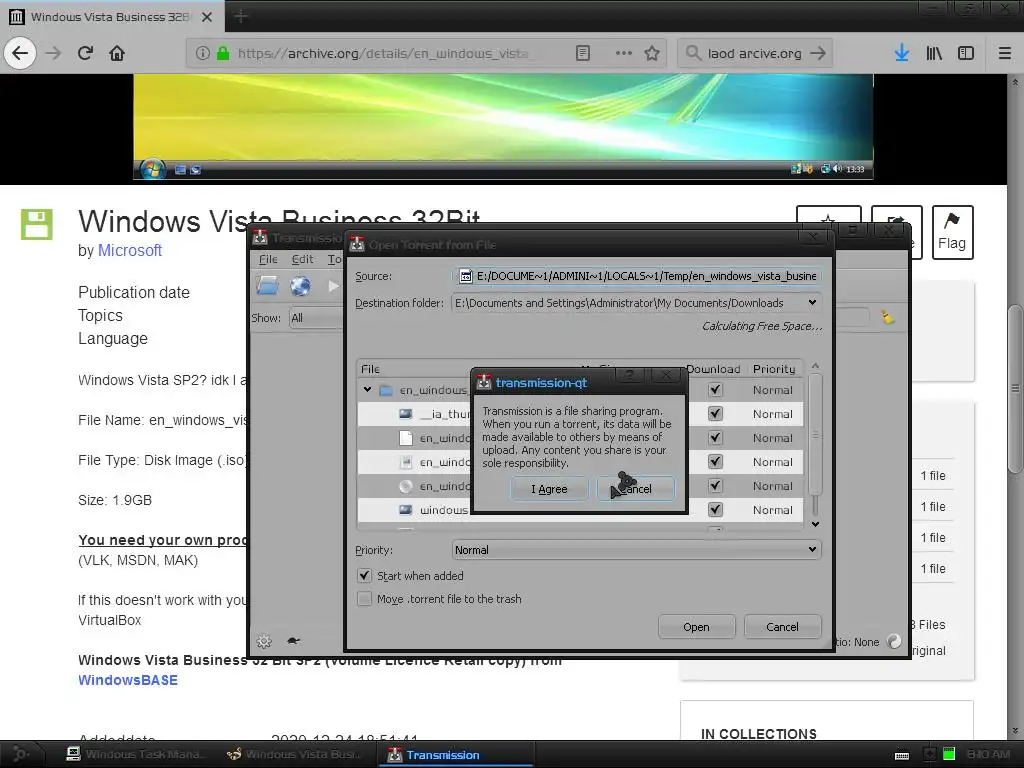The image size is (1024, 768).
Task: Uncheck Download for the windows file row
Action: point(715,509)
